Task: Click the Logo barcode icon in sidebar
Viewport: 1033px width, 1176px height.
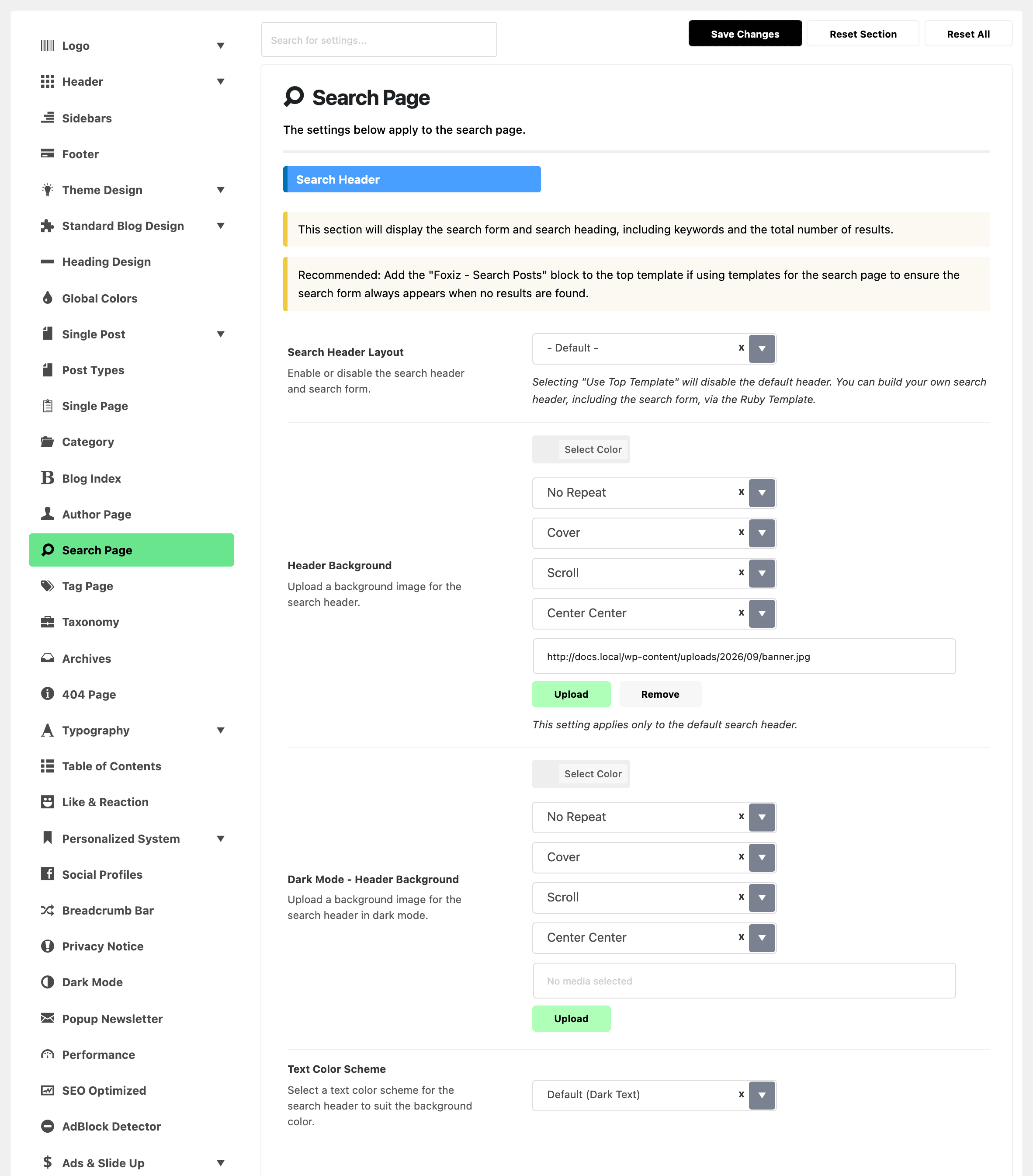Action: tap(47, 45)
